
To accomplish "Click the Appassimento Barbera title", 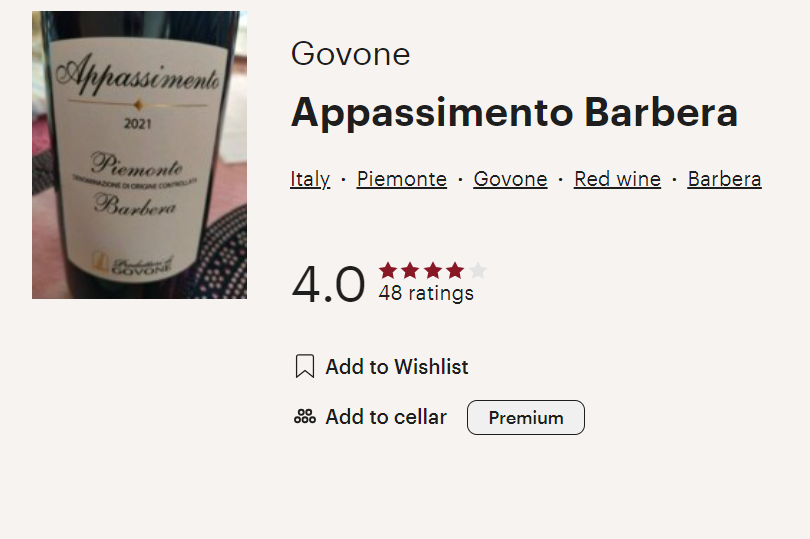I will coord(514,113).
